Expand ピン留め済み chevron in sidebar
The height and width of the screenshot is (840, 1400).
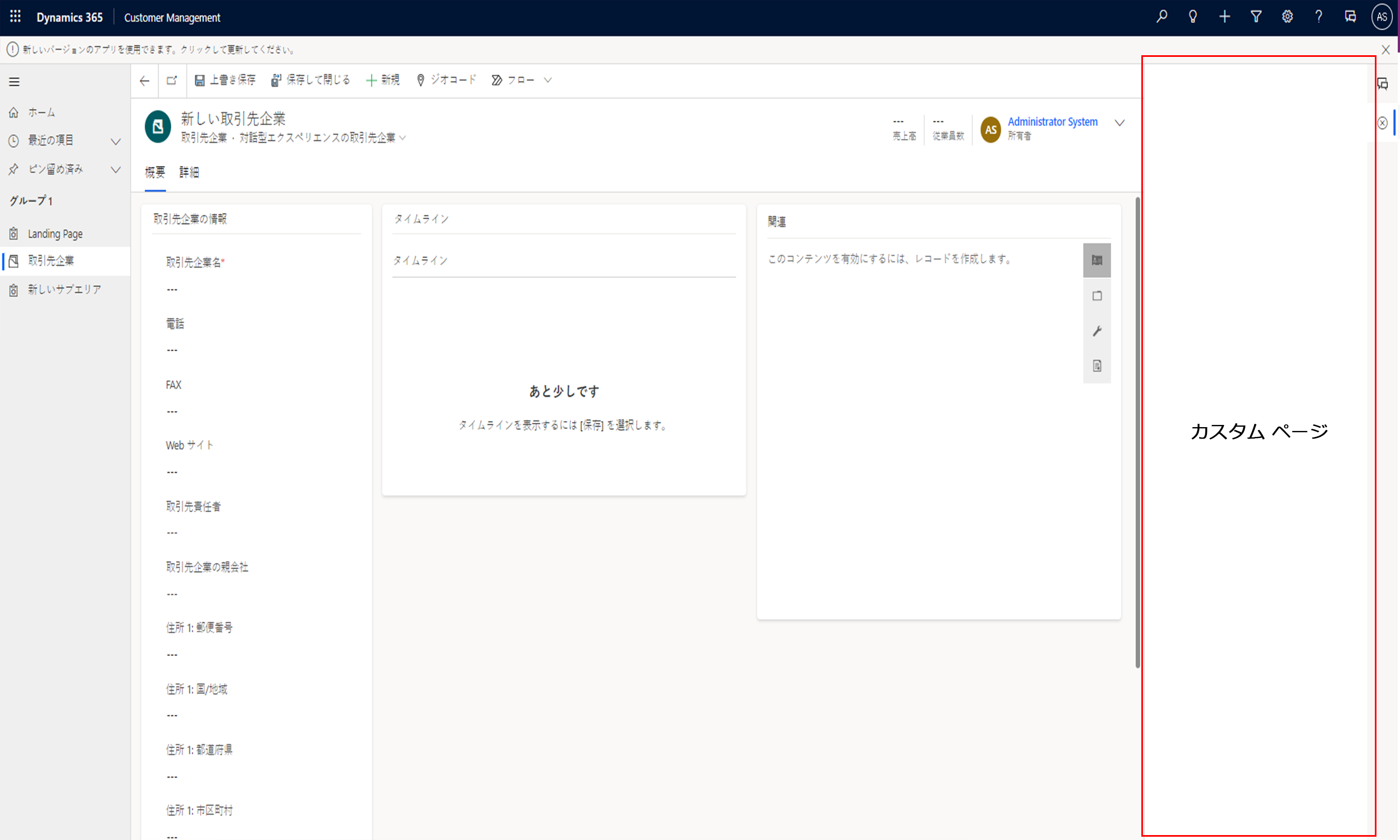point(115,170)
